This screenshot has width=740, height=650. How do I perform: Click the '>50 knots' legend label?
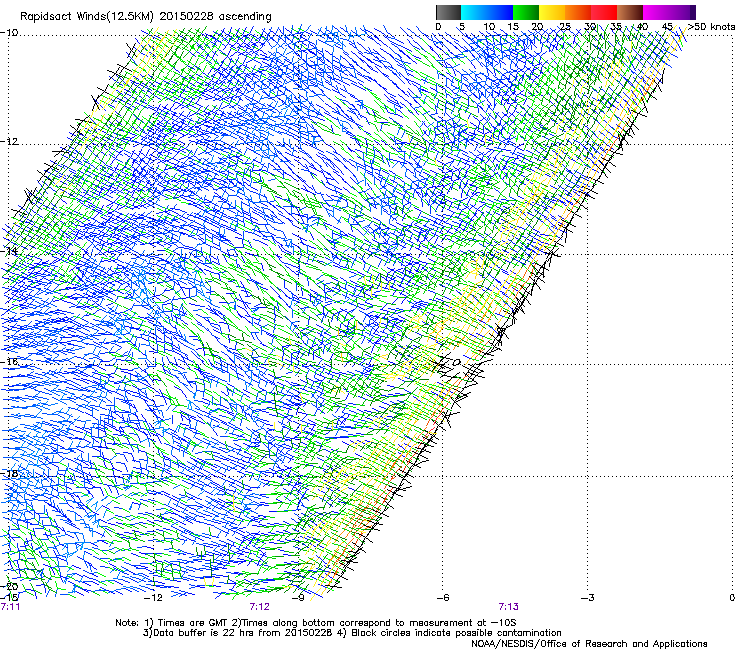(x=711, y=26)
